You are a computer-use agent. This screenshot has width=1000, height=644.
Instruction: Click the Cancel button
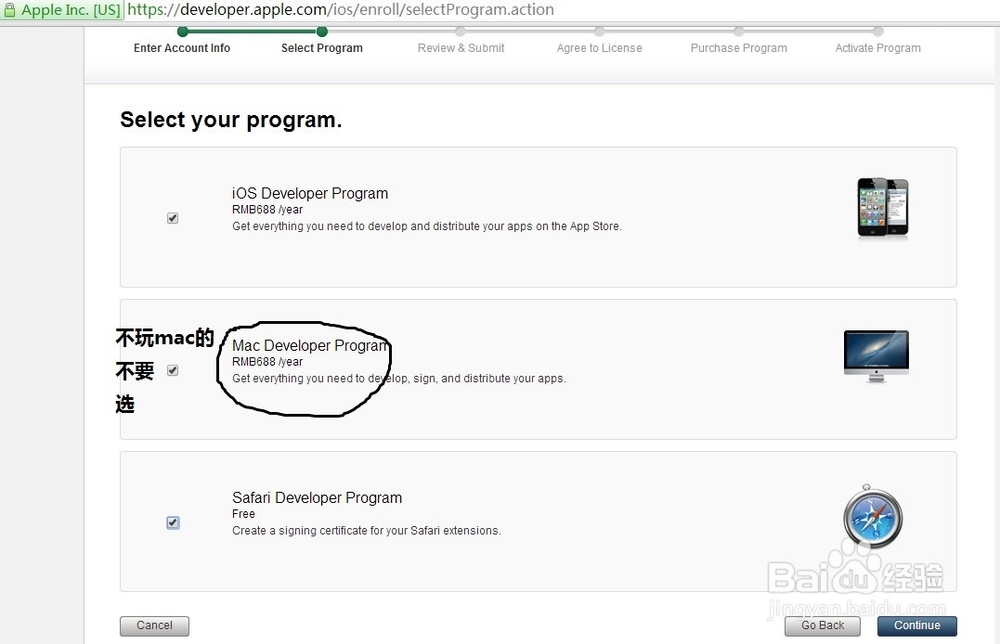pos(154,626)
